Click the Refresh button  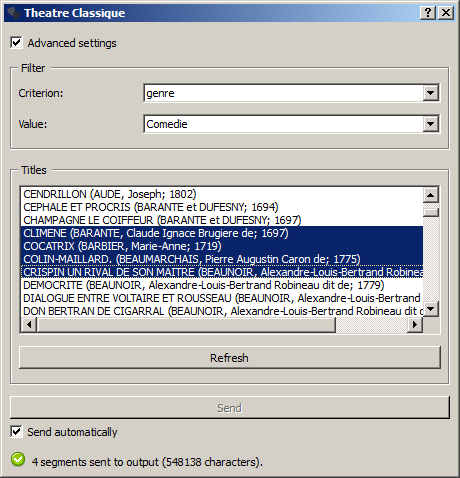pos(230,358)
